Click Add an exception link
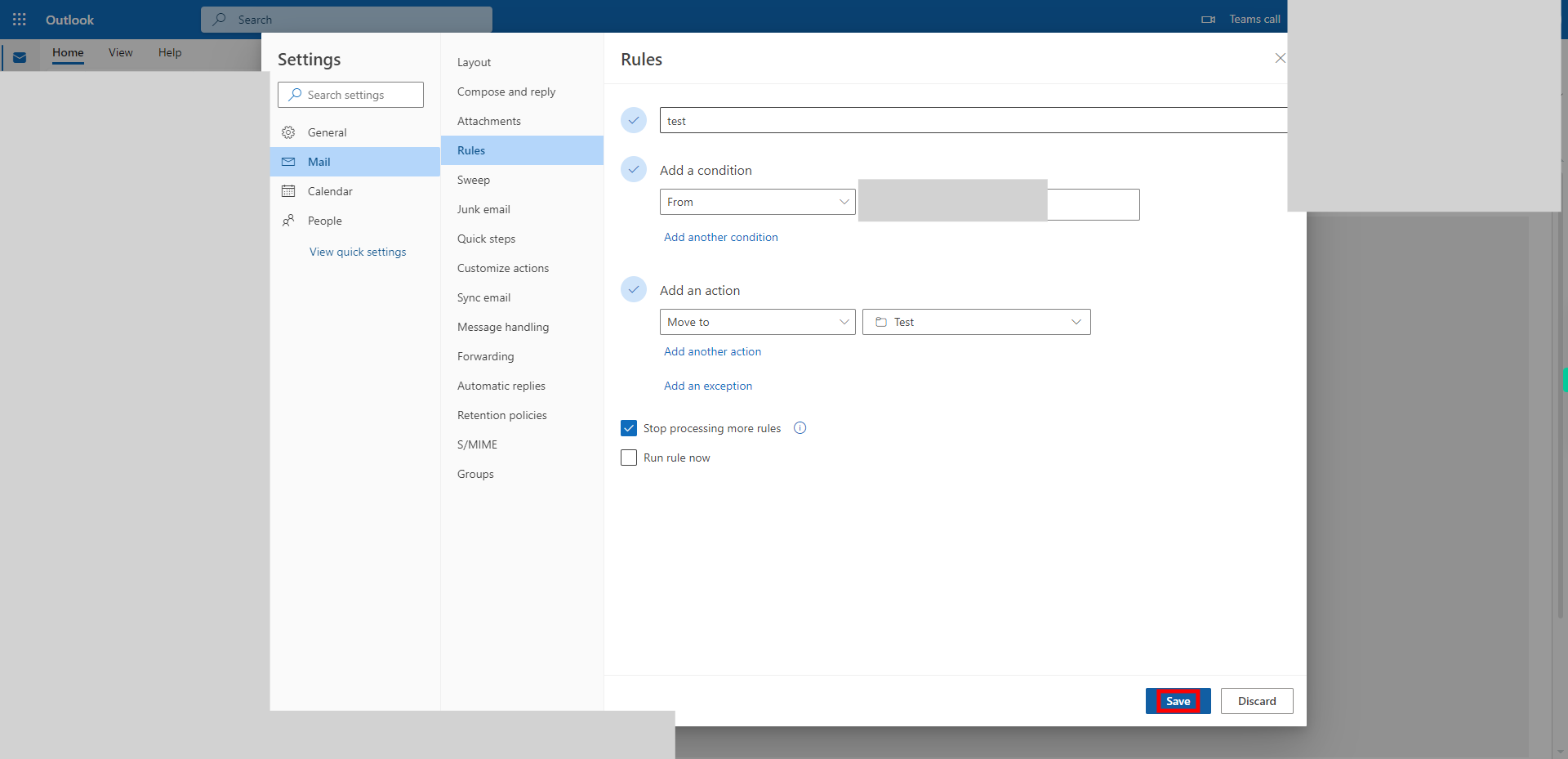Screen dimensions: 1568x759 pos(708,386)
